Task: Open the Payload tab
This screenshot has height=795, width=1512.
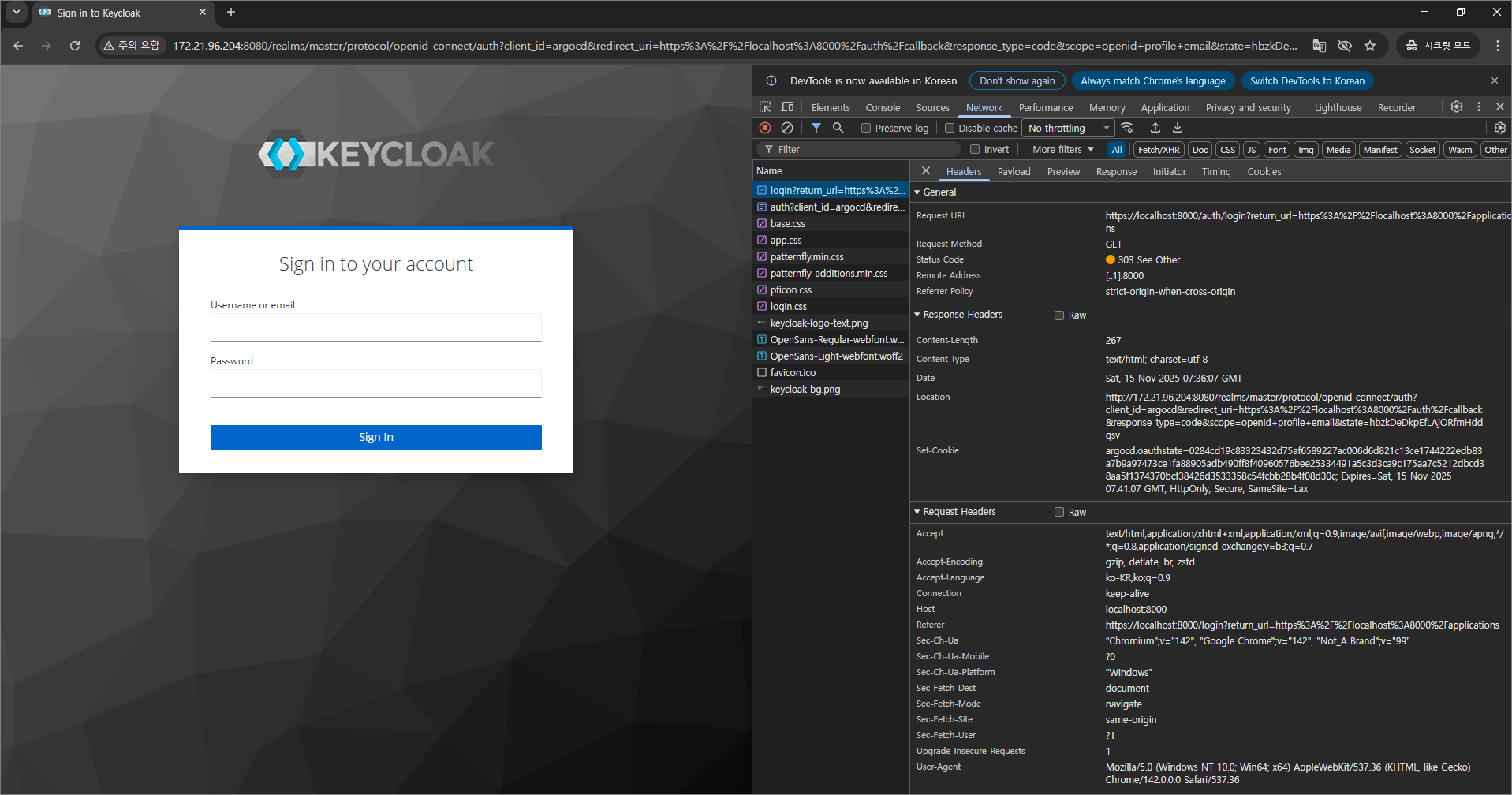Action: [x=1014, y=171]
